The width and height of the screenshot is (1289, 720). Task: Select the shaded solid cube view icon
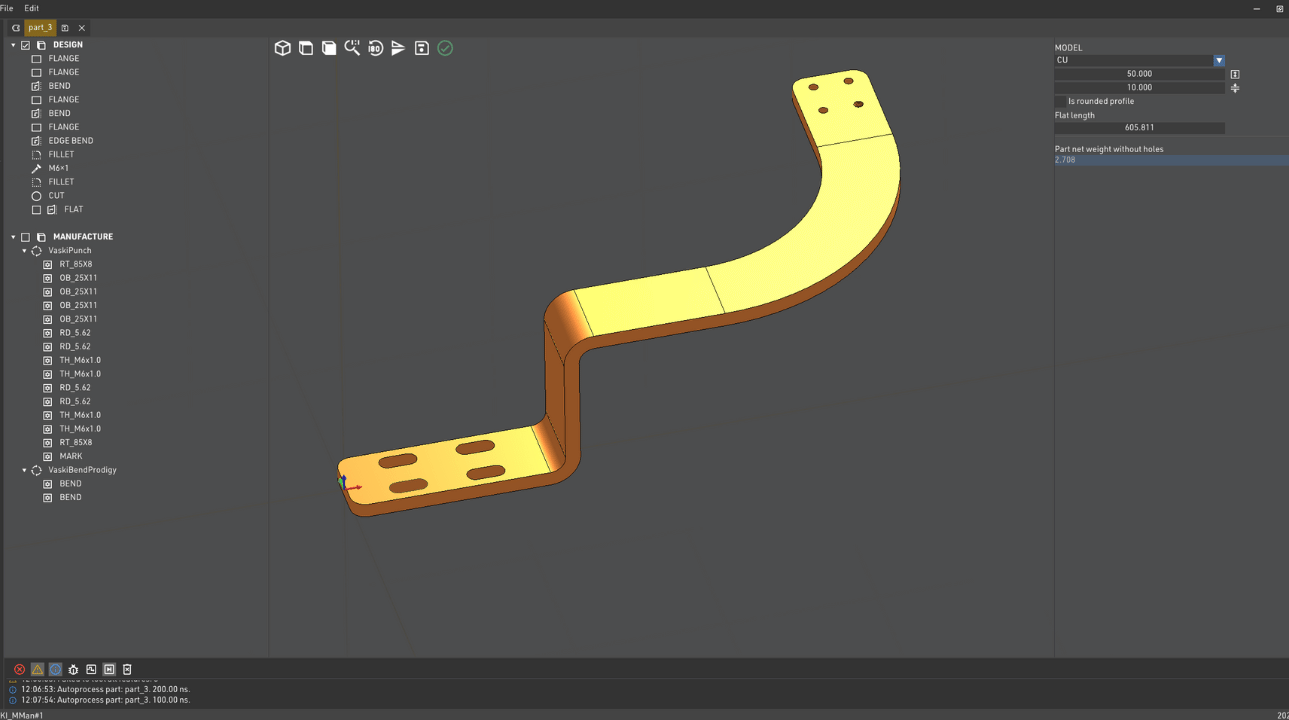(329, 48)
